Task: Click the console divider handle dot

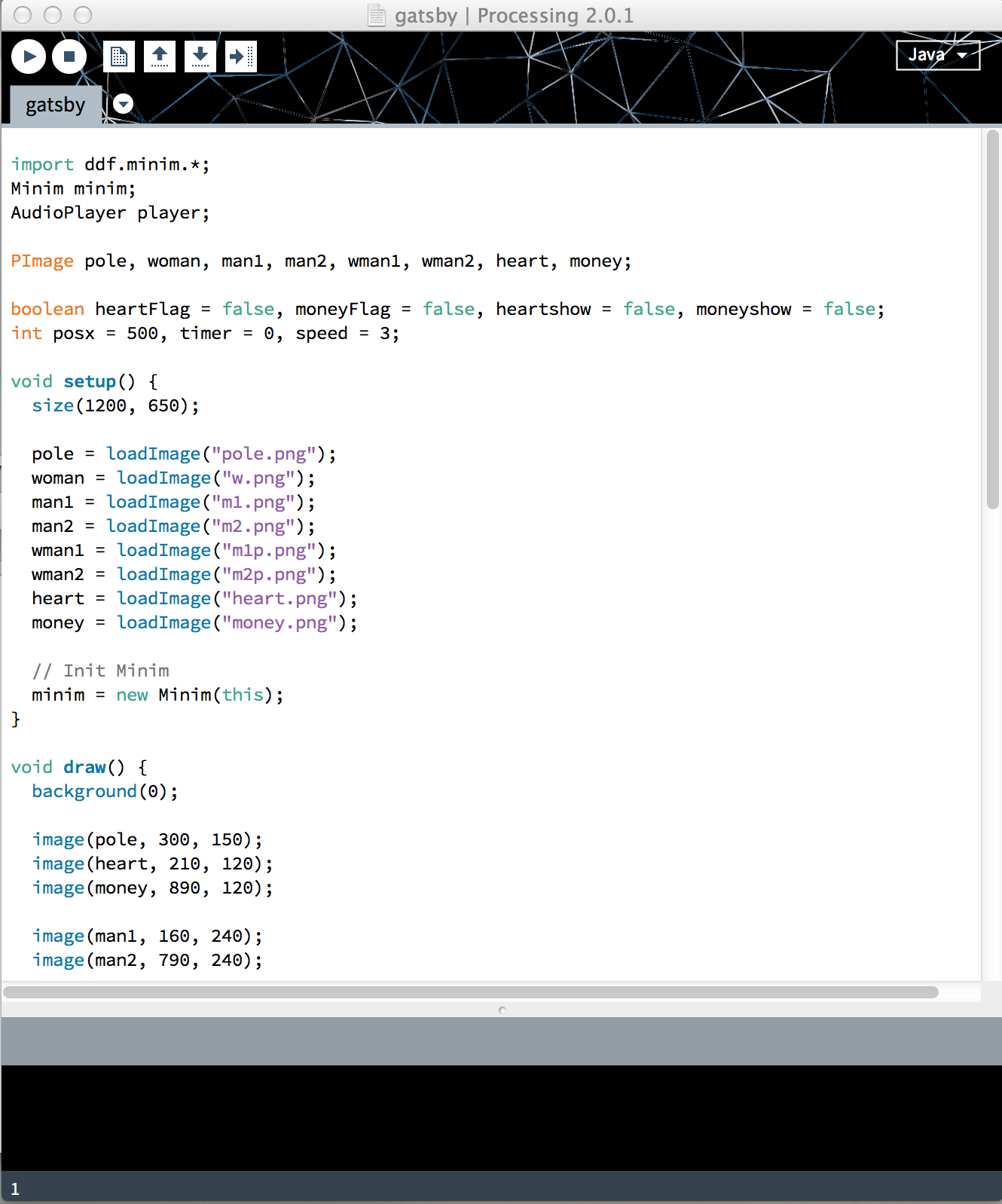Action: point(503,1010)
